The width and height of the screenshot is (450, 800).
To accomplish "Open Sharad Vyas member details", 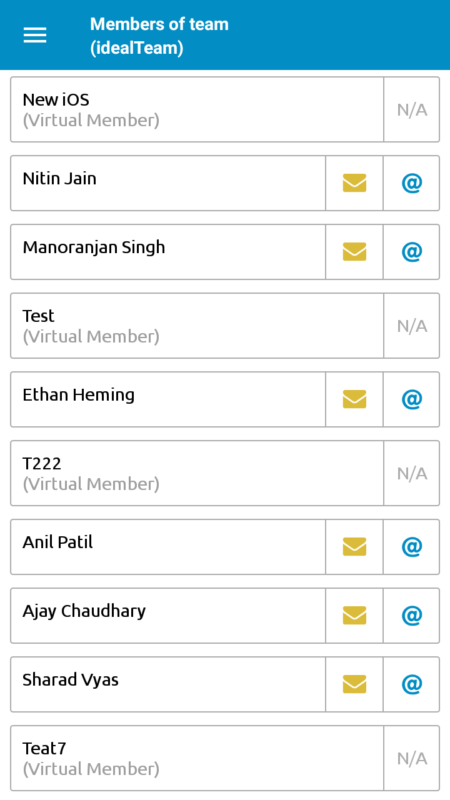I will coord(168,684).
